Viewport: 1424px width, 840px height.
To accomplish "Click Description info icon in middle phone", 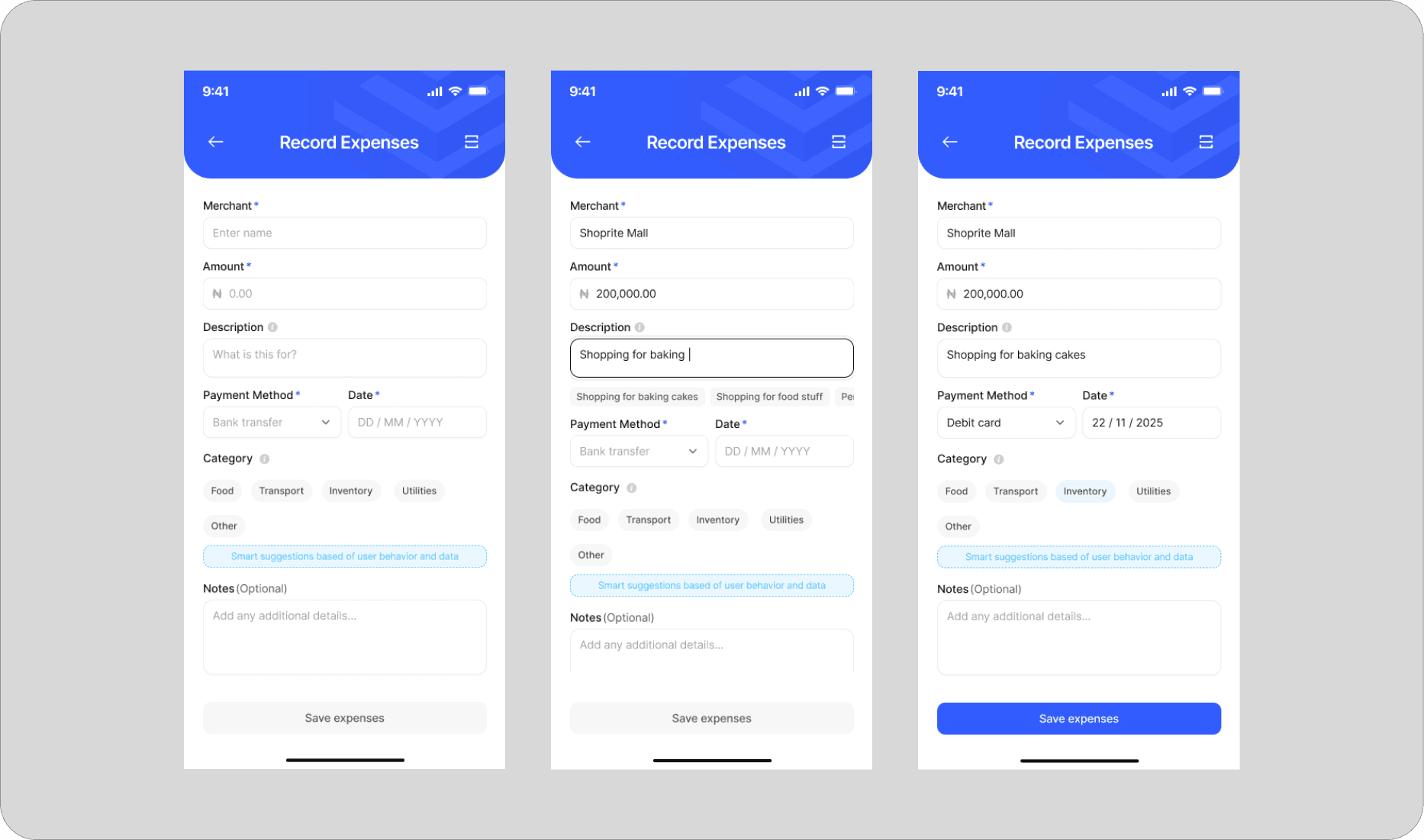I will tap(640, 327).
